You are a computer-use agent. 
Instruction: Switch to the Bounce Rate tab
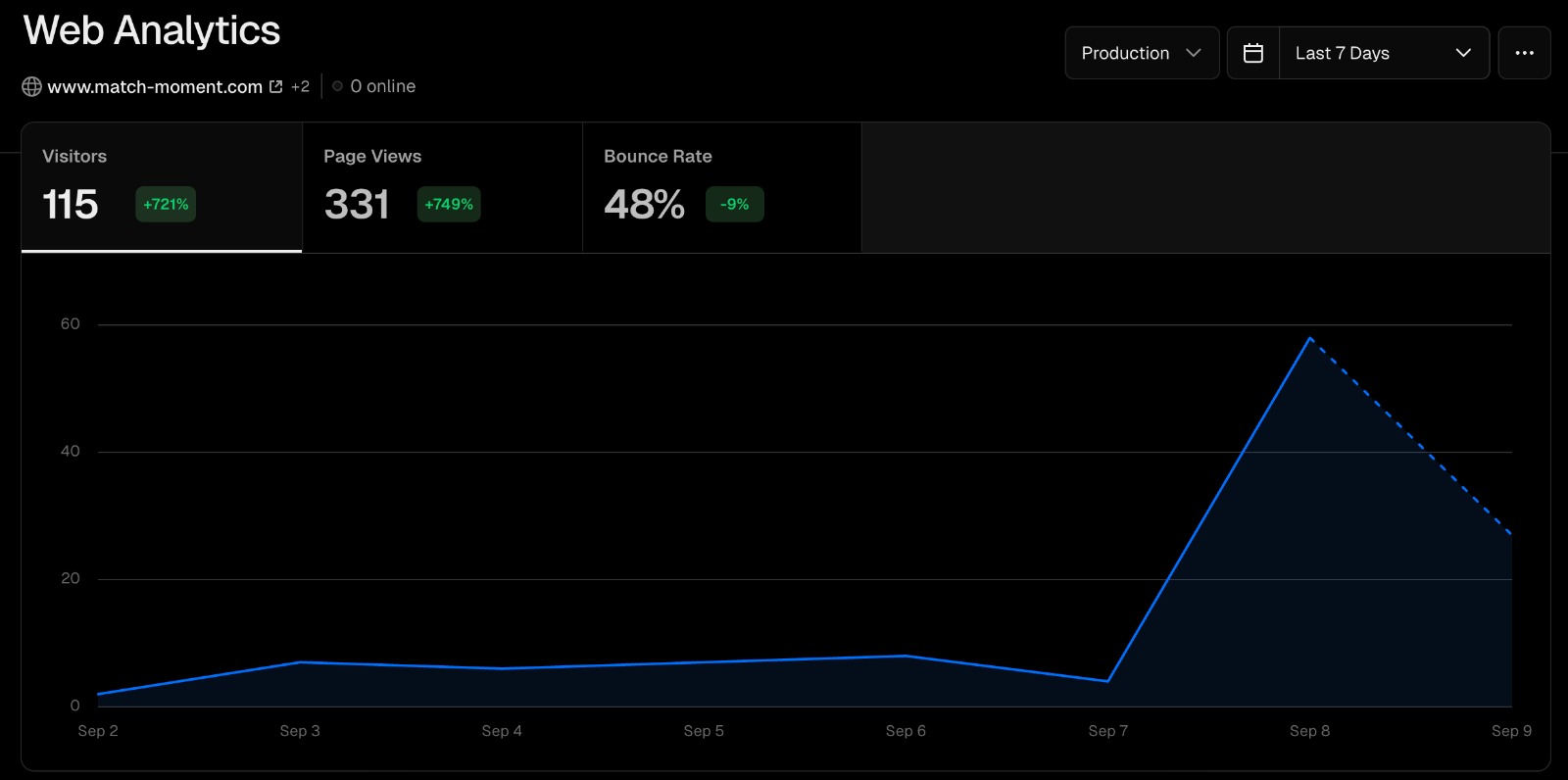(722, 186)
